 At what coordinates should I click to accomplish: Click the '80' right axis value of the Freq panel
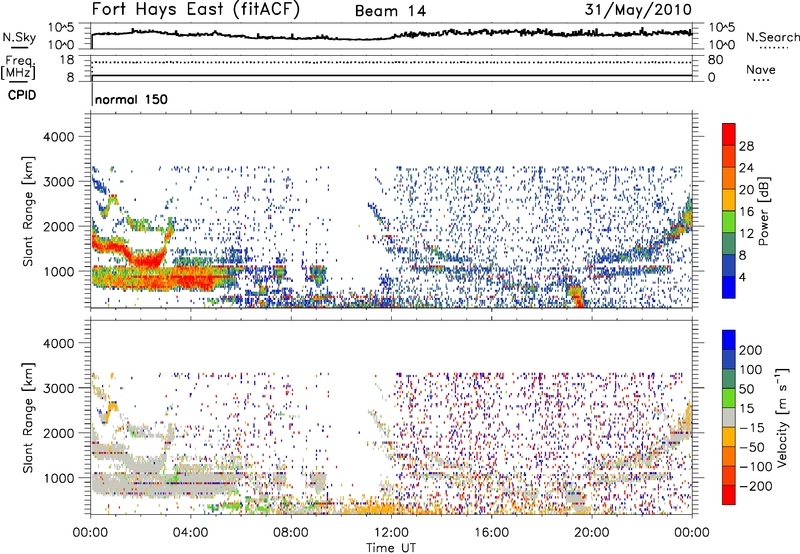tap(715, 60)
